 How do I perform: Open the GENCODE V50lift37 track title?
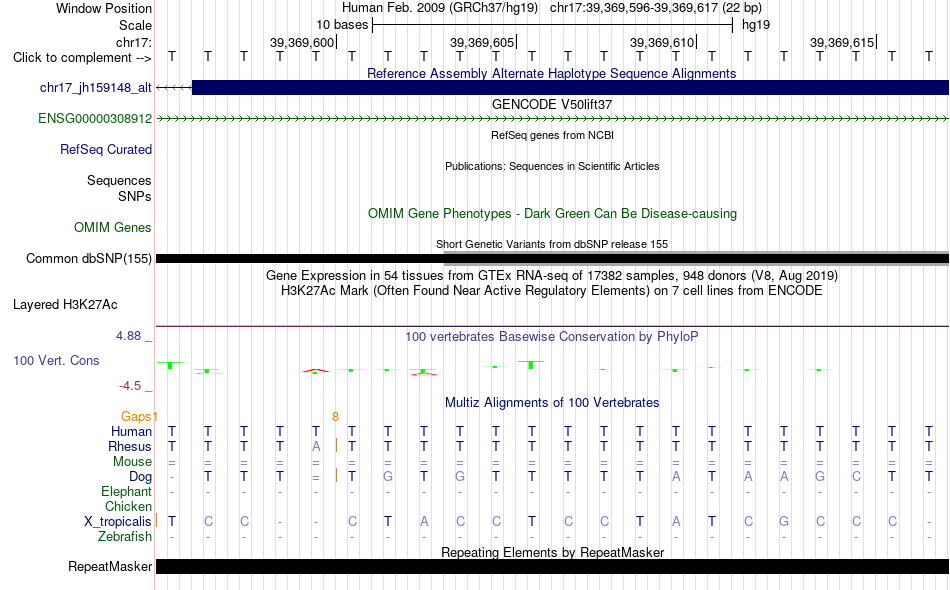click(552, 104)
